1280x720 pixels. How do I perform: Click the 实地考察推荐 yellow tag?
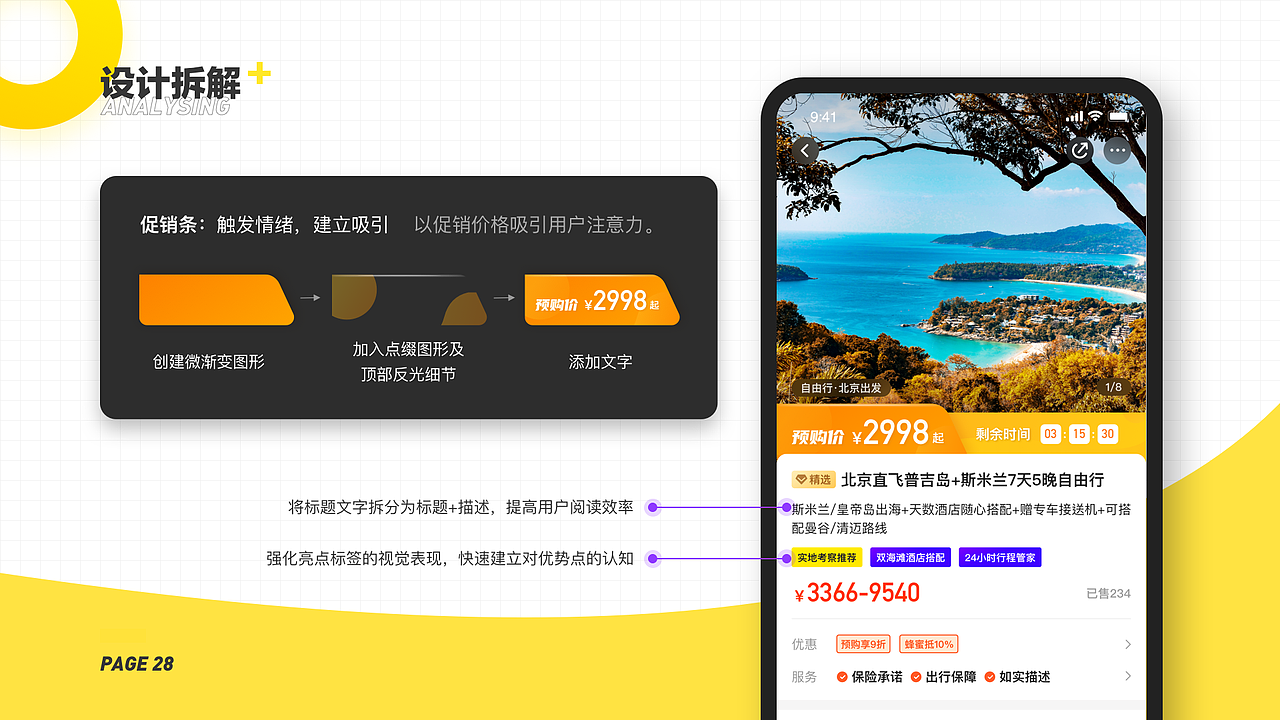pyautogui.click(x=826, y=558)
